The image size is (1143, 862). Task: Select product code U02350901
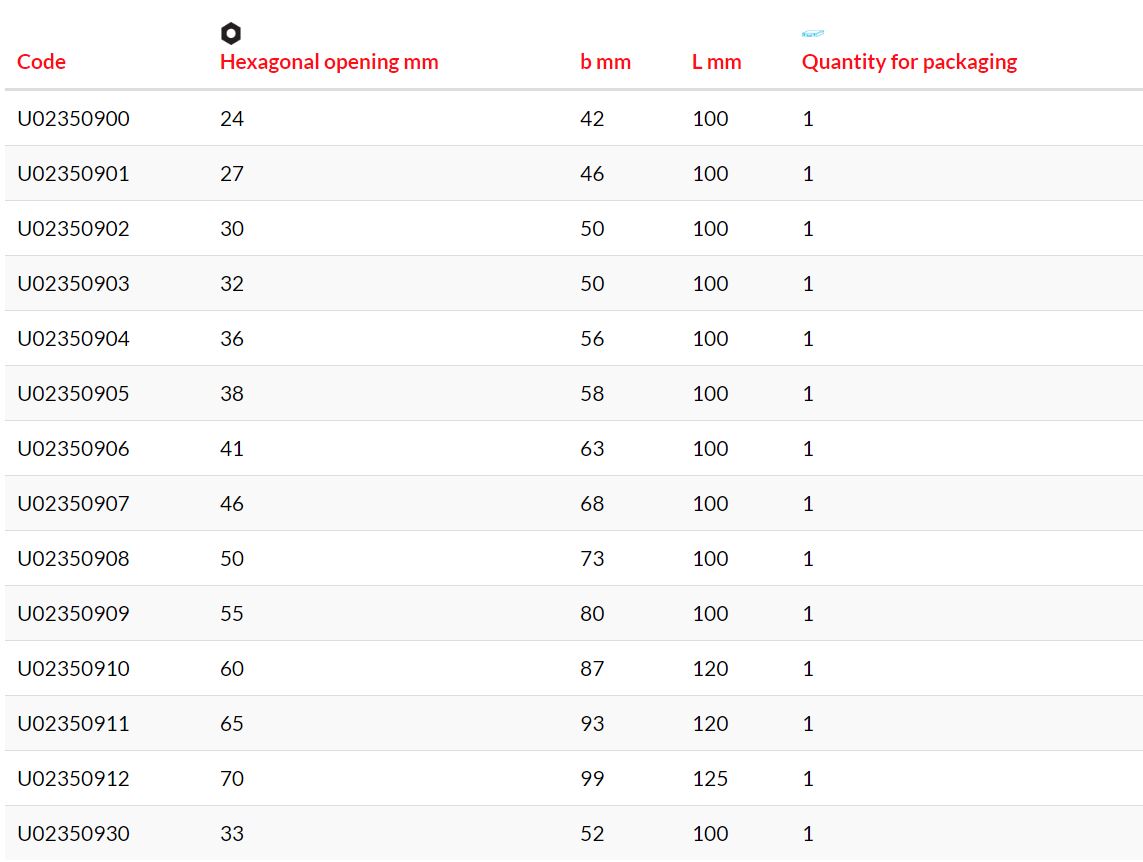point(74,173)
